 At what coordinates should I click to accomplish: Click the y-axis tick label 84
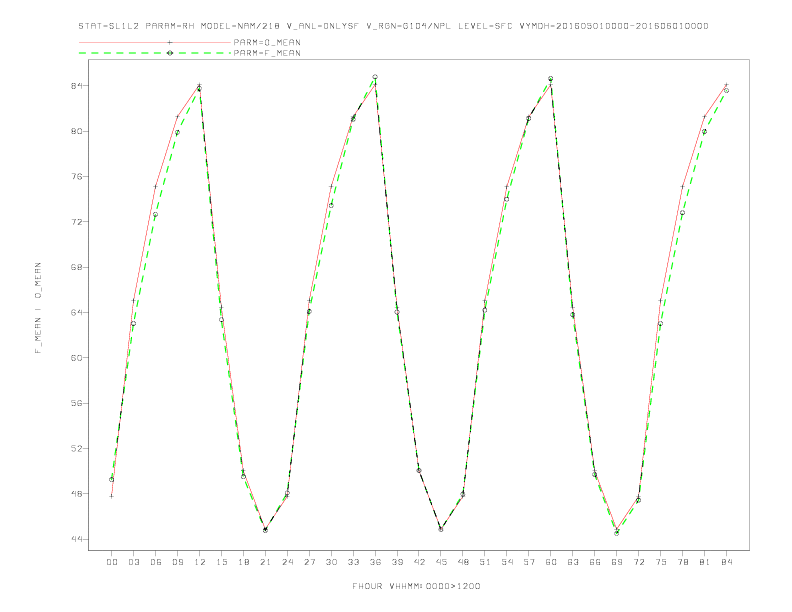[x=76, y=86]
